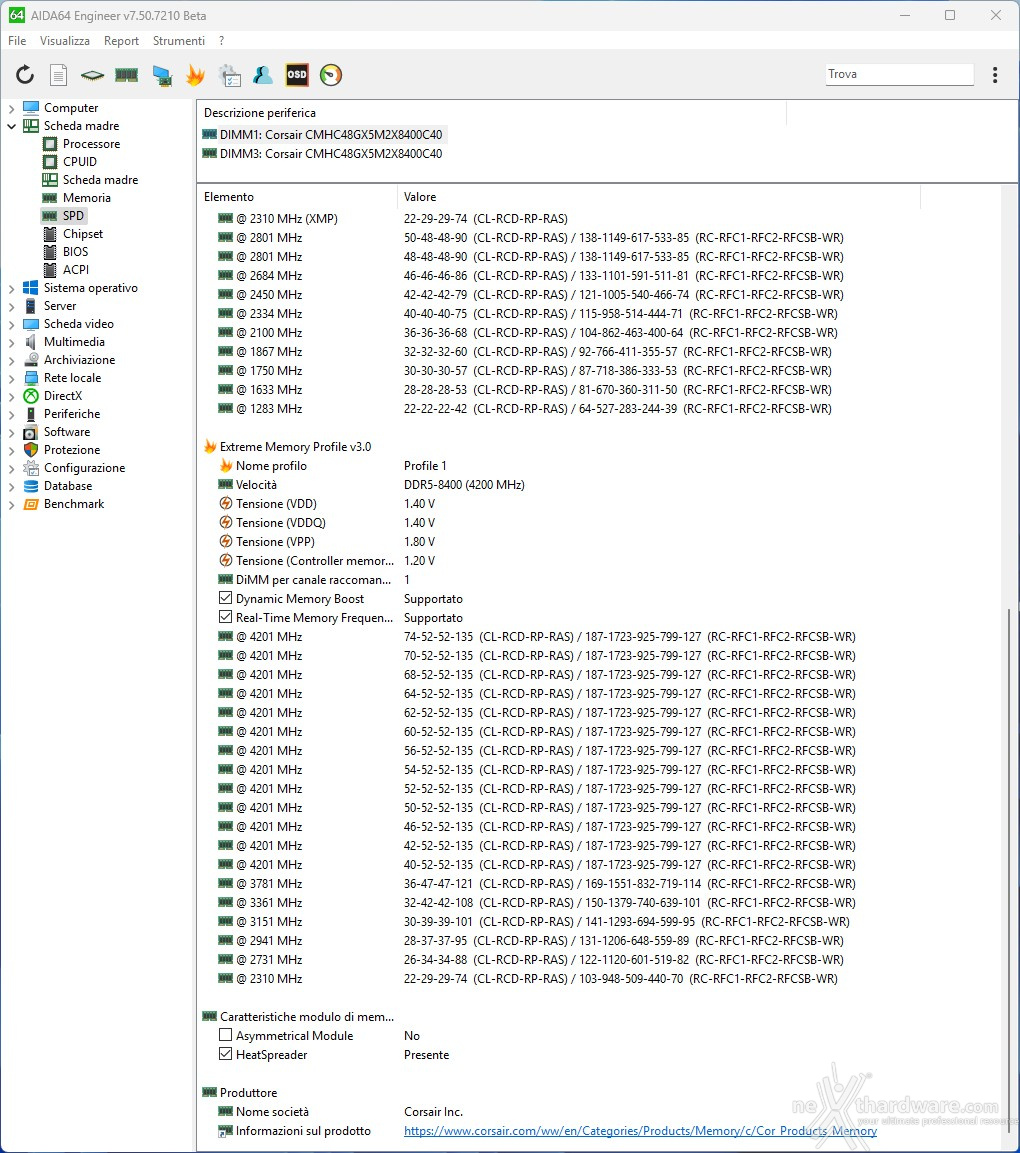
Task: Click the 'Corsair Inc.' company value
Action: tap(433, 1112)
